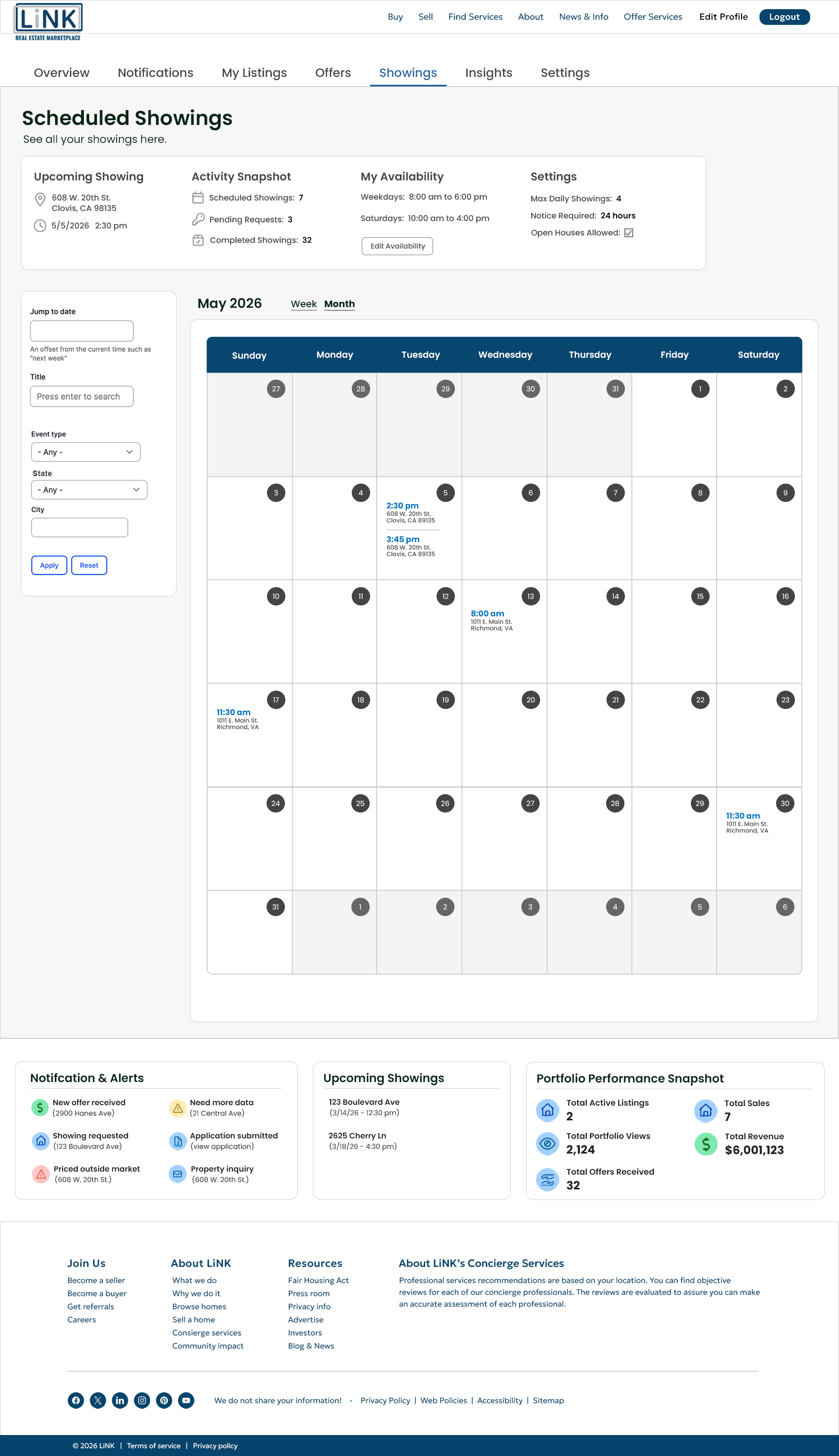The width and height of the screenshot is (839, 1456).
Task: Open the Event type dropdown
Action: 85,452
